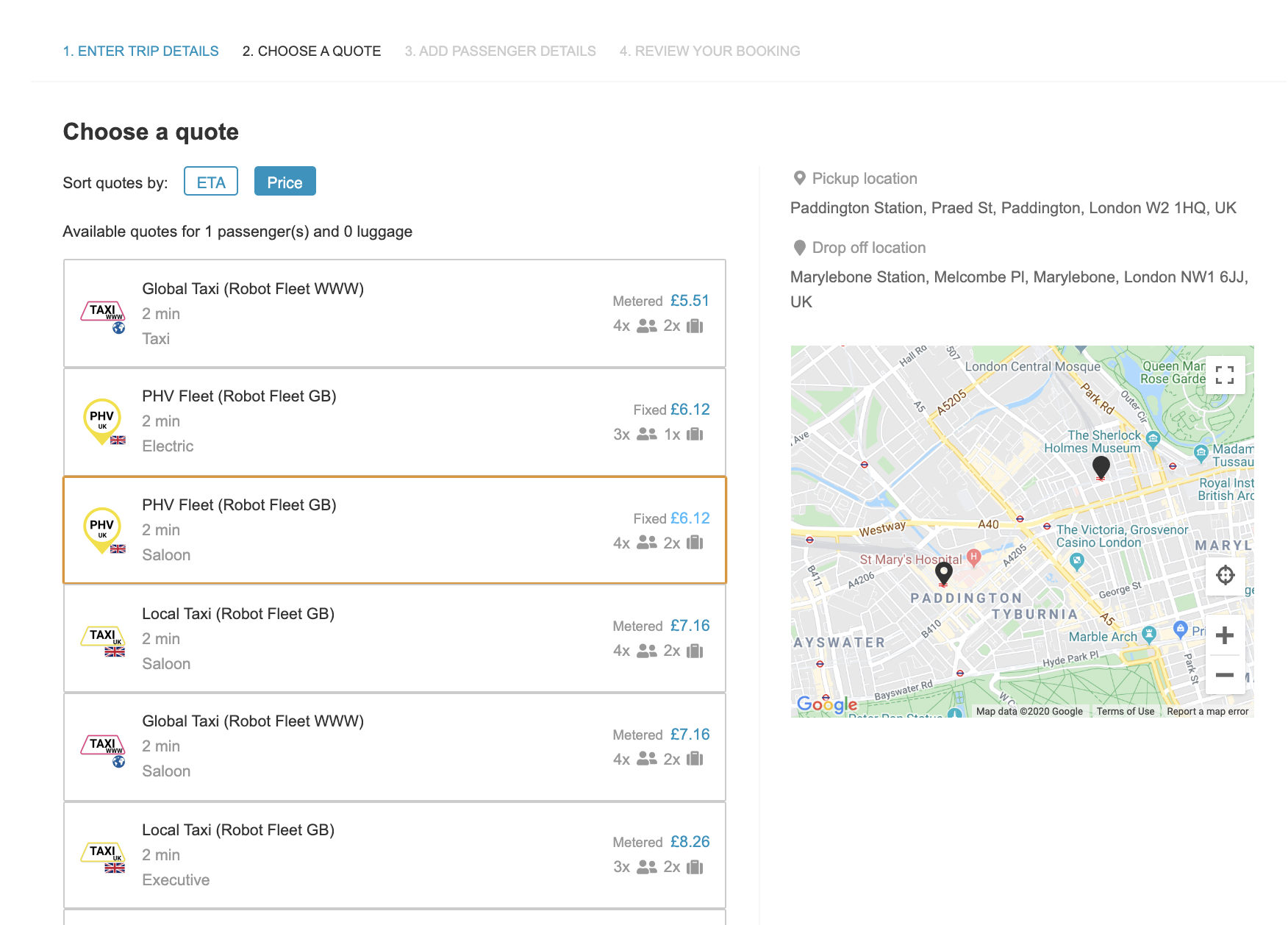Click luggage icon on the Electric quote

(695, 434)
